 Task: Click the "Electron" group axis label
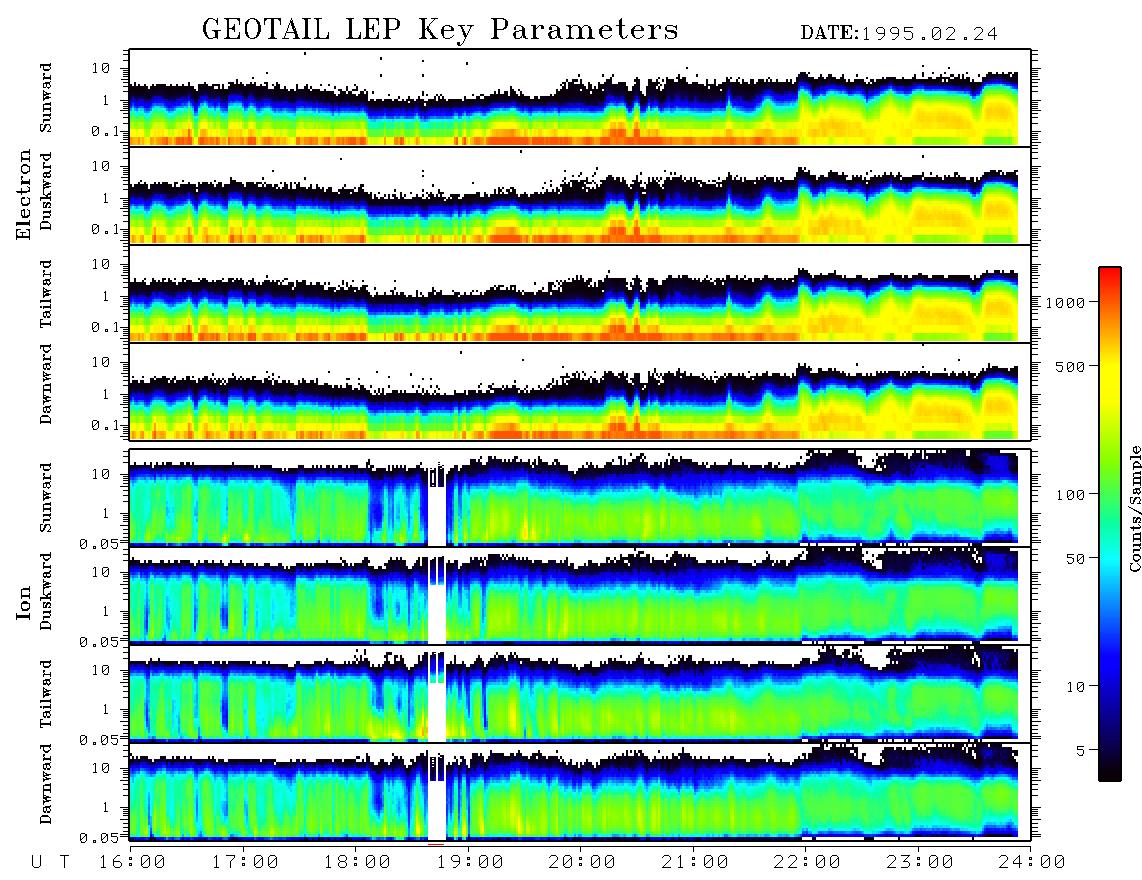[23, 195]
